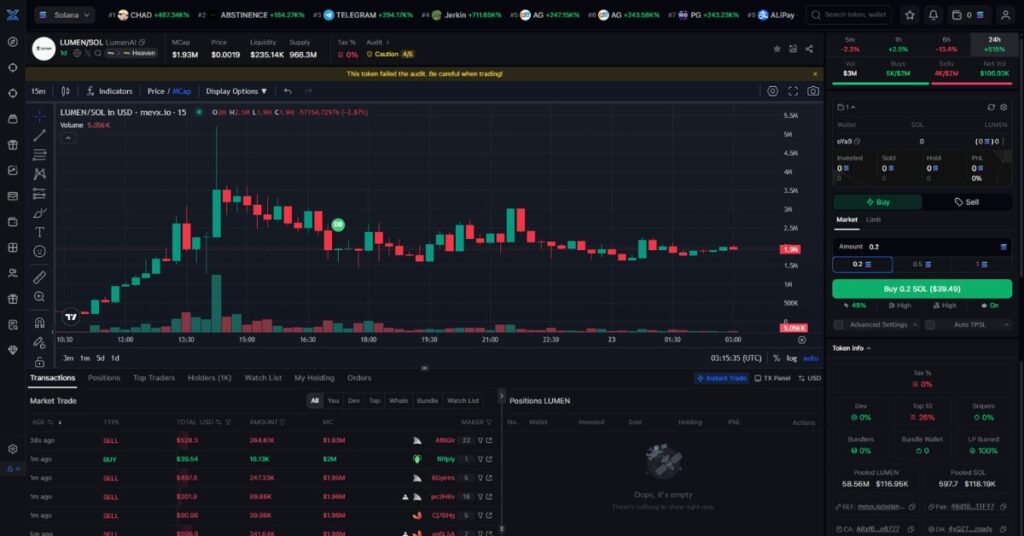
Task: Filter transactions by MAKER column
Action: 489,422
